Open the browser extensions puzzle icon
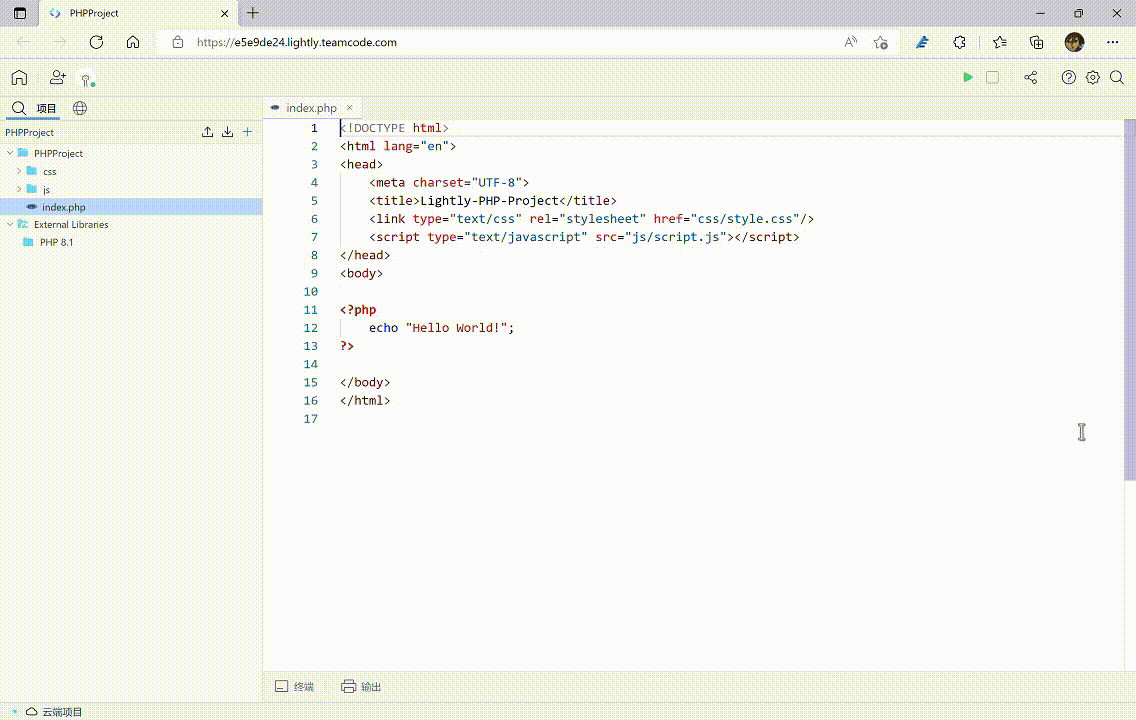Viewport: 1136px width, 720px height. coord(959,42)
